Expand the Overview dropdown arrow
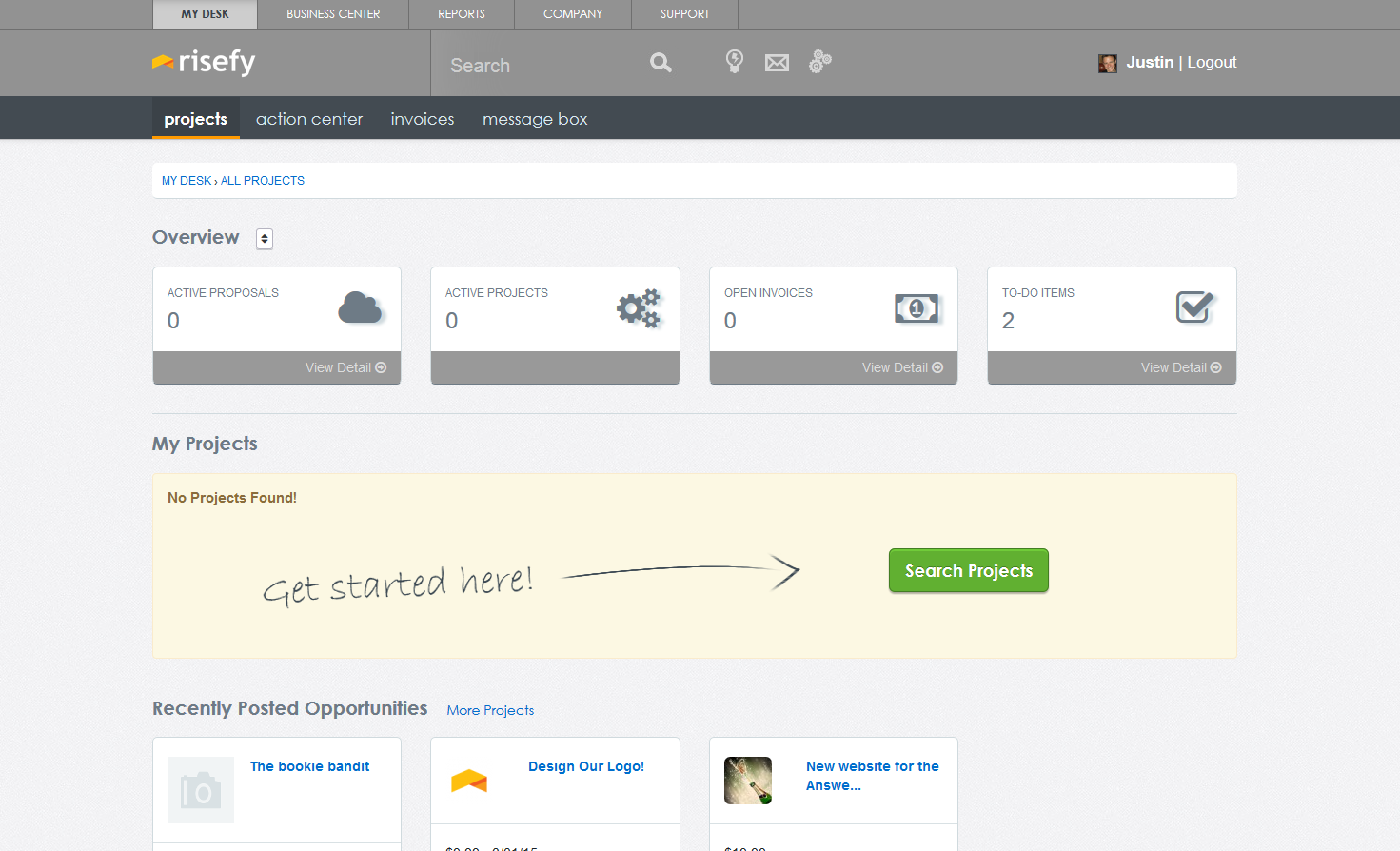1400x851 pixels. click(x=265, y=239)
